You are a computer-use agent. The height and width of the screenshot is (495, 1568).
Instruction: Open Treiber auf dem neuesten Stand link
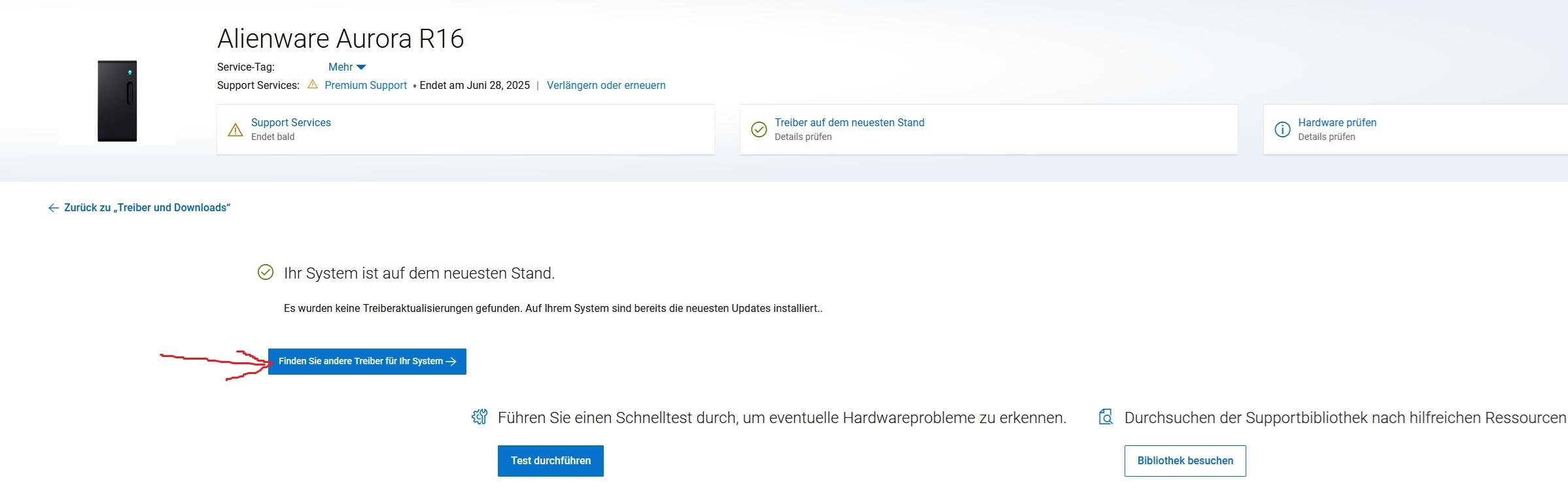click(849, 122)
